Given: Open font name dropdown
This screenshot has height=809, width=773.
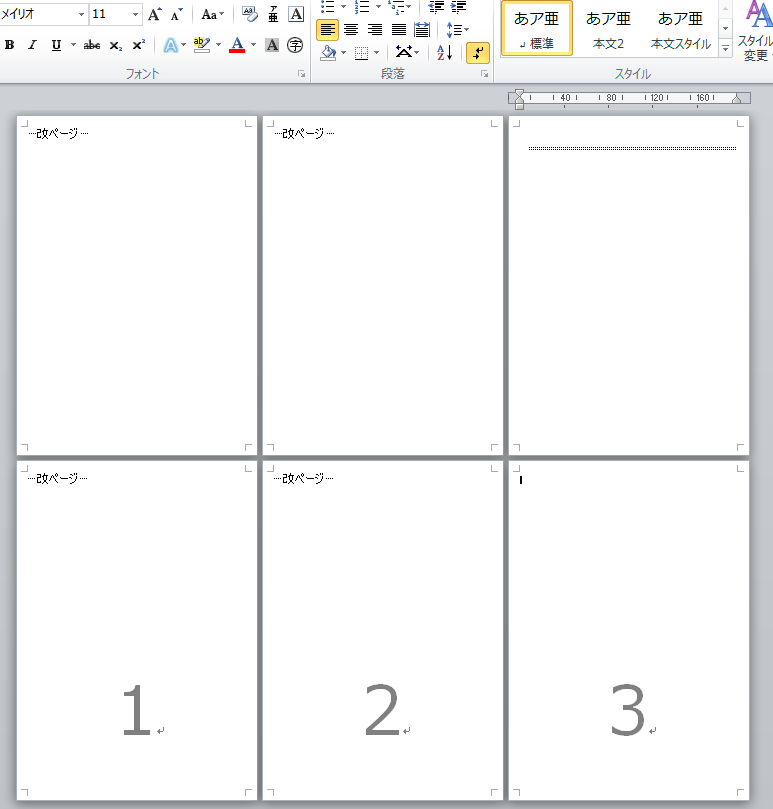Looking at the screenshot, I should tap(81, 14).
